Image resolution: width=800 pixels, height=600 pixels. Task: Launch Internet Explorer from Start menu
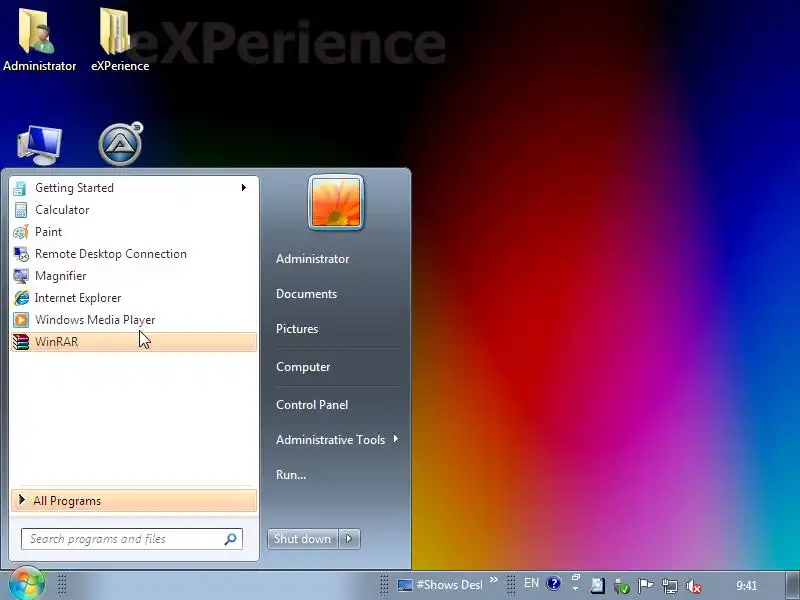pyautogui.click(x=134, y=298)
